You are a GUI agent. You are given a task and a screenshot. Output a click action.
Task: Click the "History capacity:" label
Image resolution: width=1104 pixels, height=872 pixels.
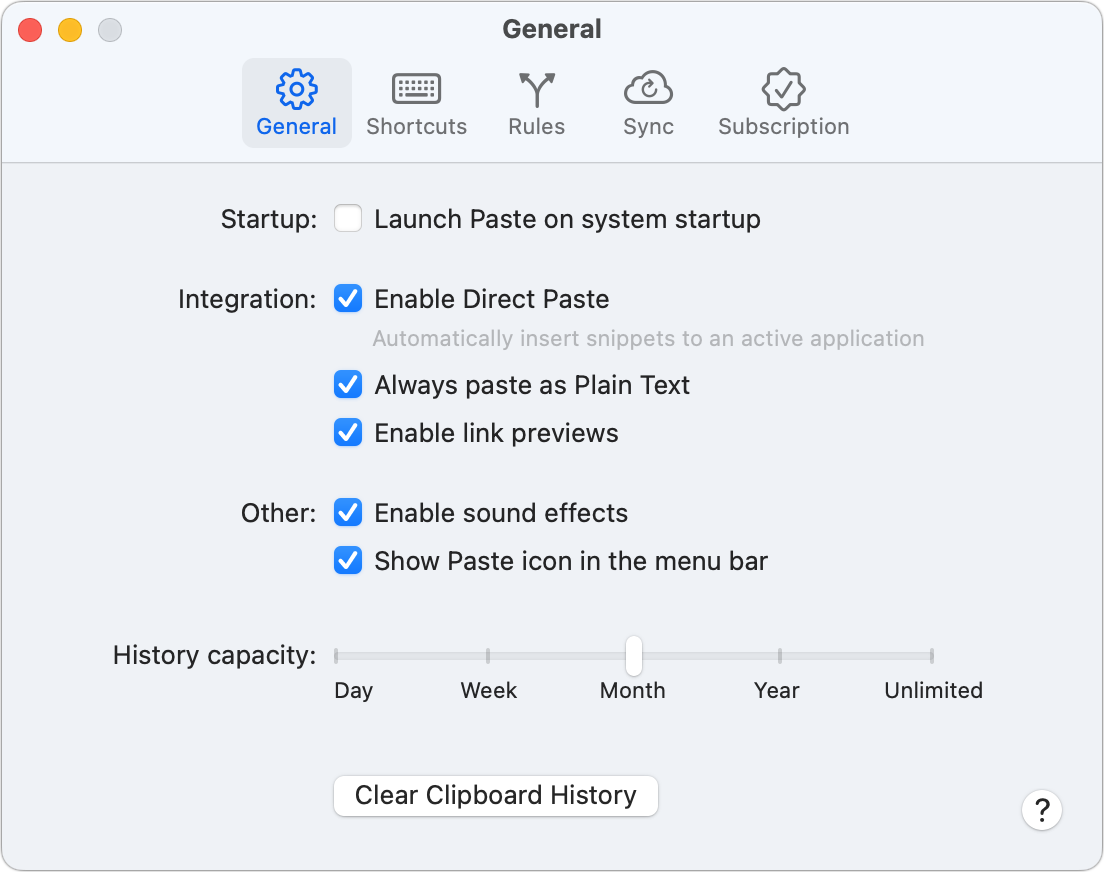coord(215,656)
